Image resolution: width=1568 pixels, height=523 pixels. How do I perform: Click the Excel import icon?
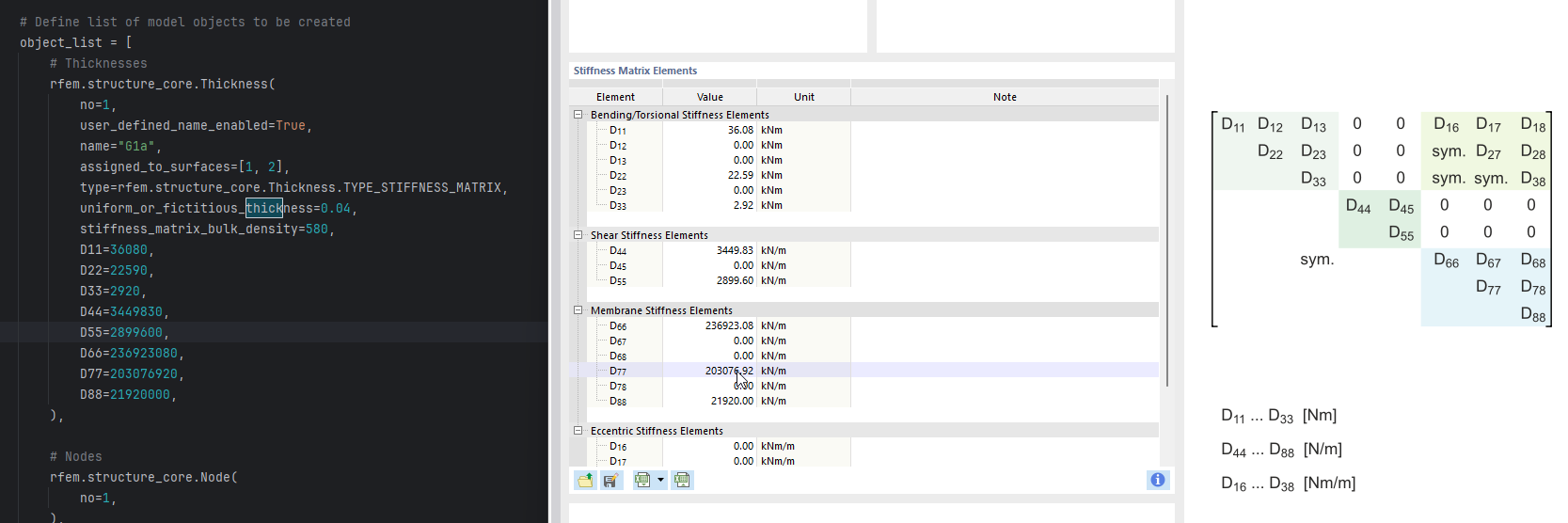click(682, 481)
